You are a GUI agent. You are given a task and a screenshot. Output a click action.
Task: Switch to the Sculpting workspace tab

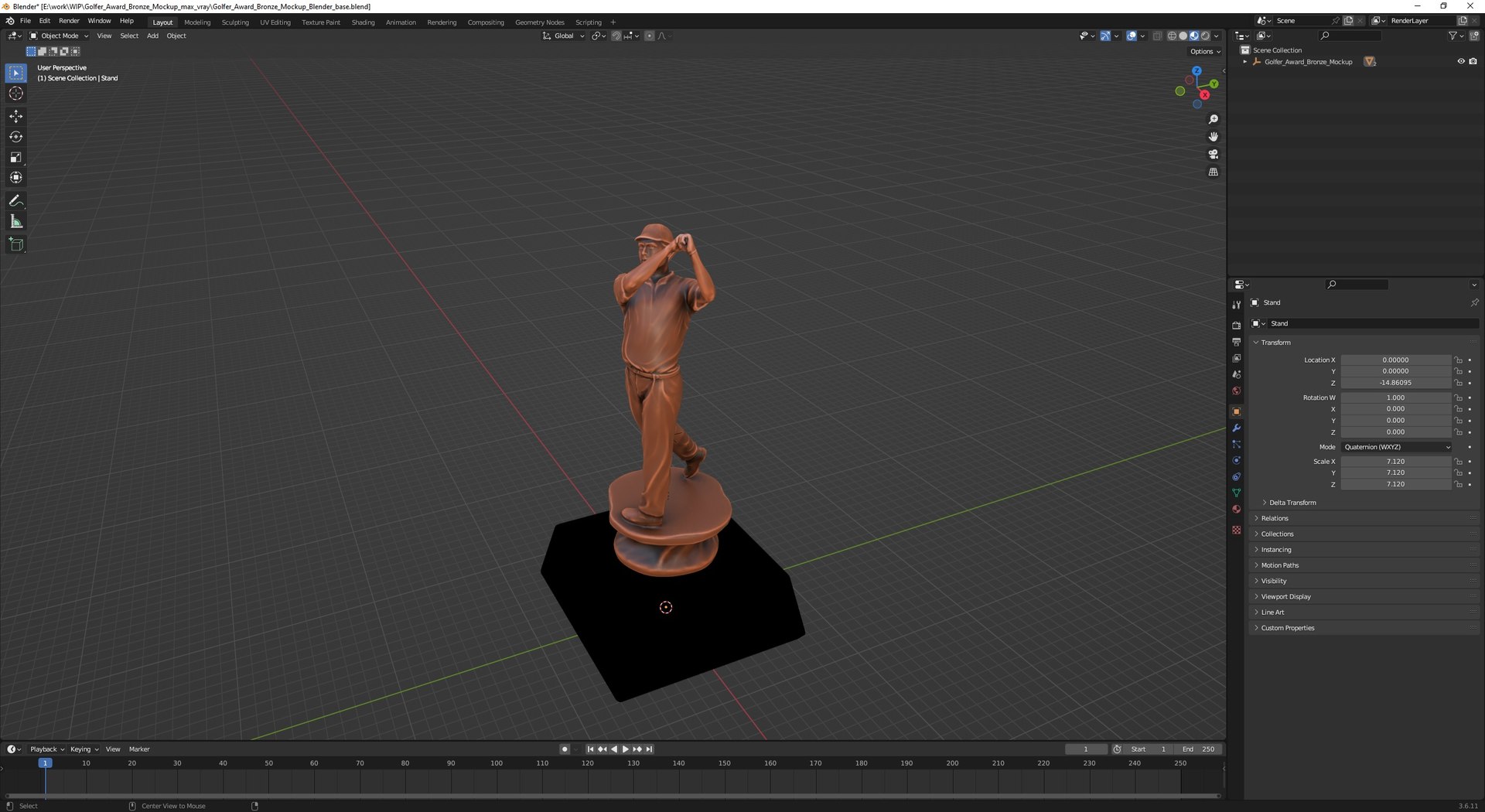pyautogui.click(x=235, y=22)
